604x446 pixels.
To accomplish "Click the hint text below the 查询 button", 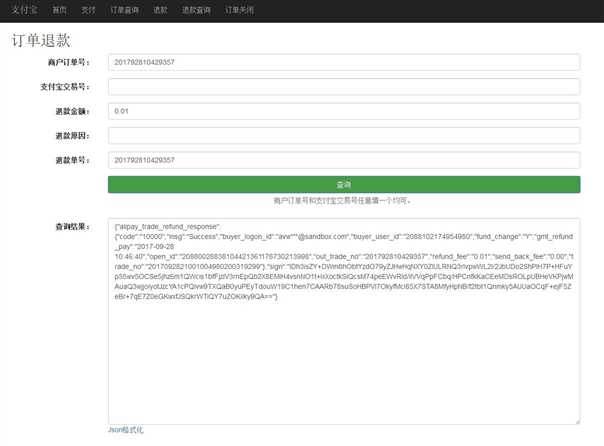I will pos(342,200).
